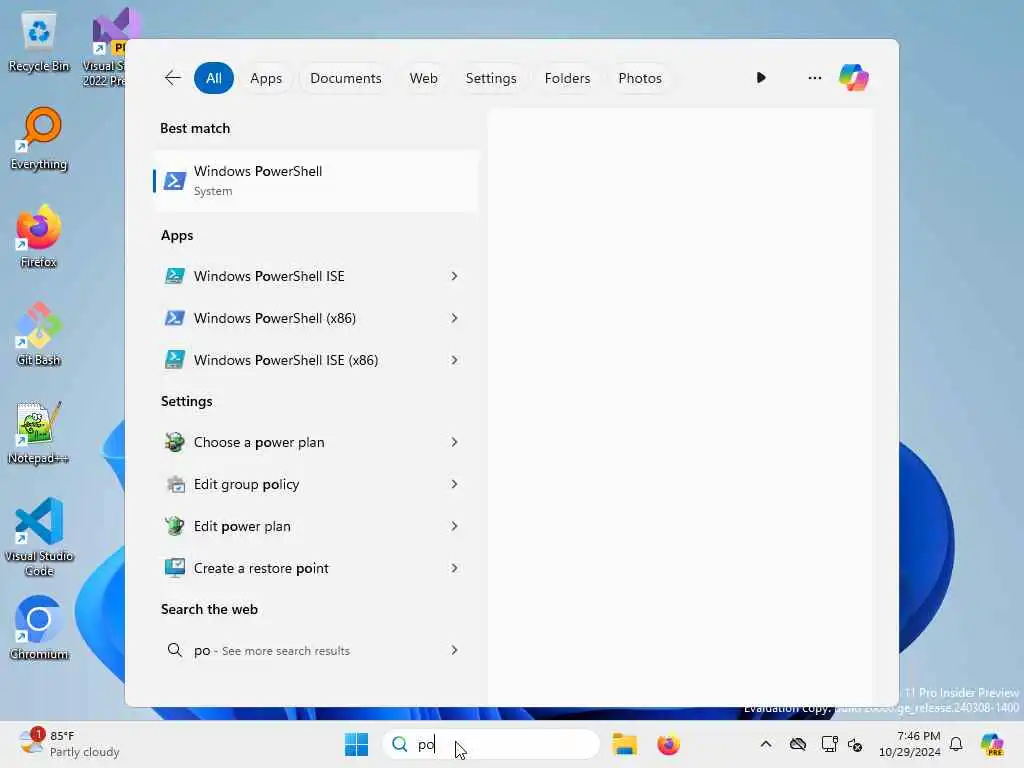Screen dimensions: 1024x768
Task: Switch to the Apps filter tab
Action: tap(266, 78)
